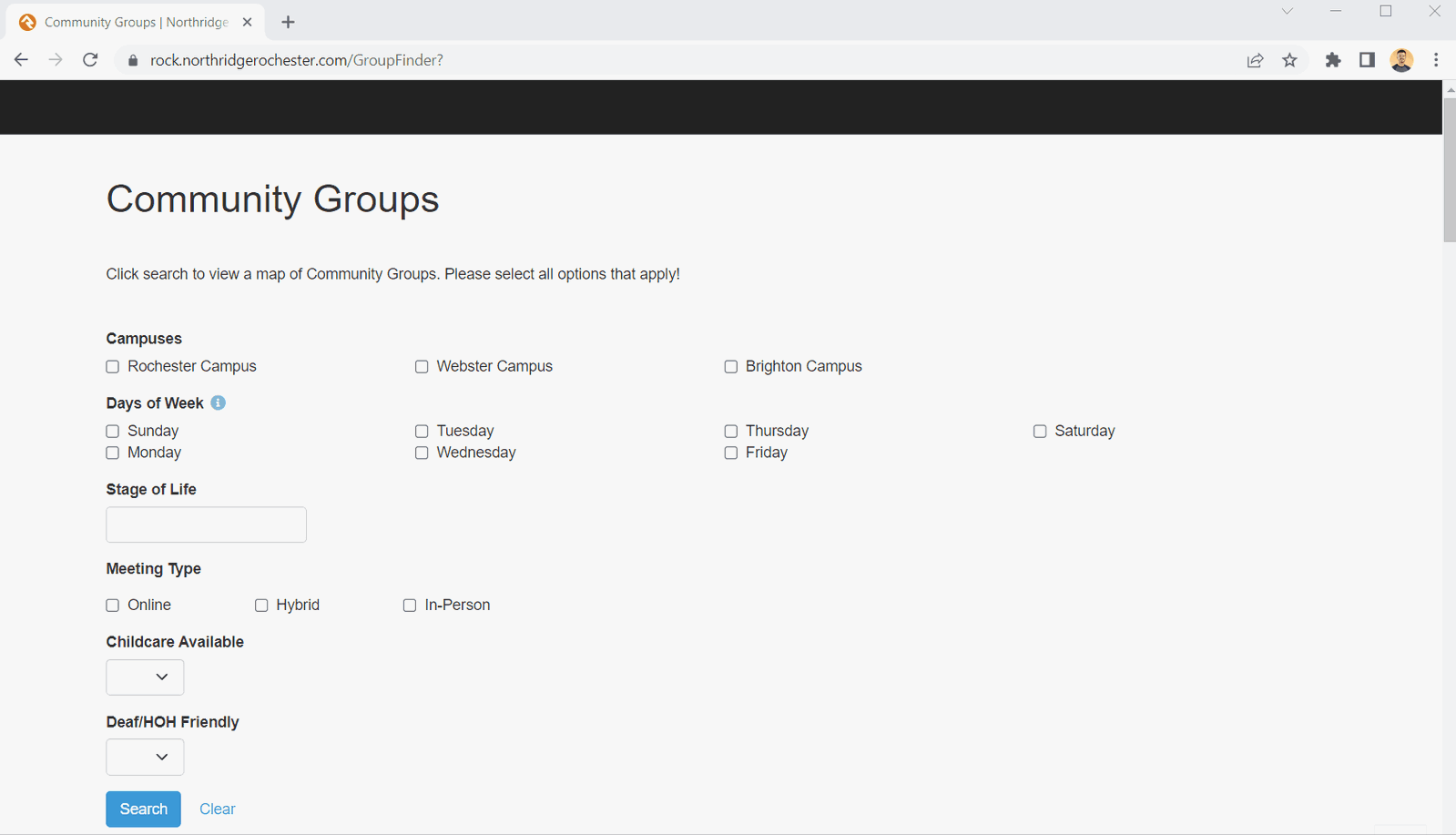The width and height of the screenshot is (1456, 835).
Task: Tick the Wednesday checkbox
Action: pyautogui.click(x=422, y=453)
